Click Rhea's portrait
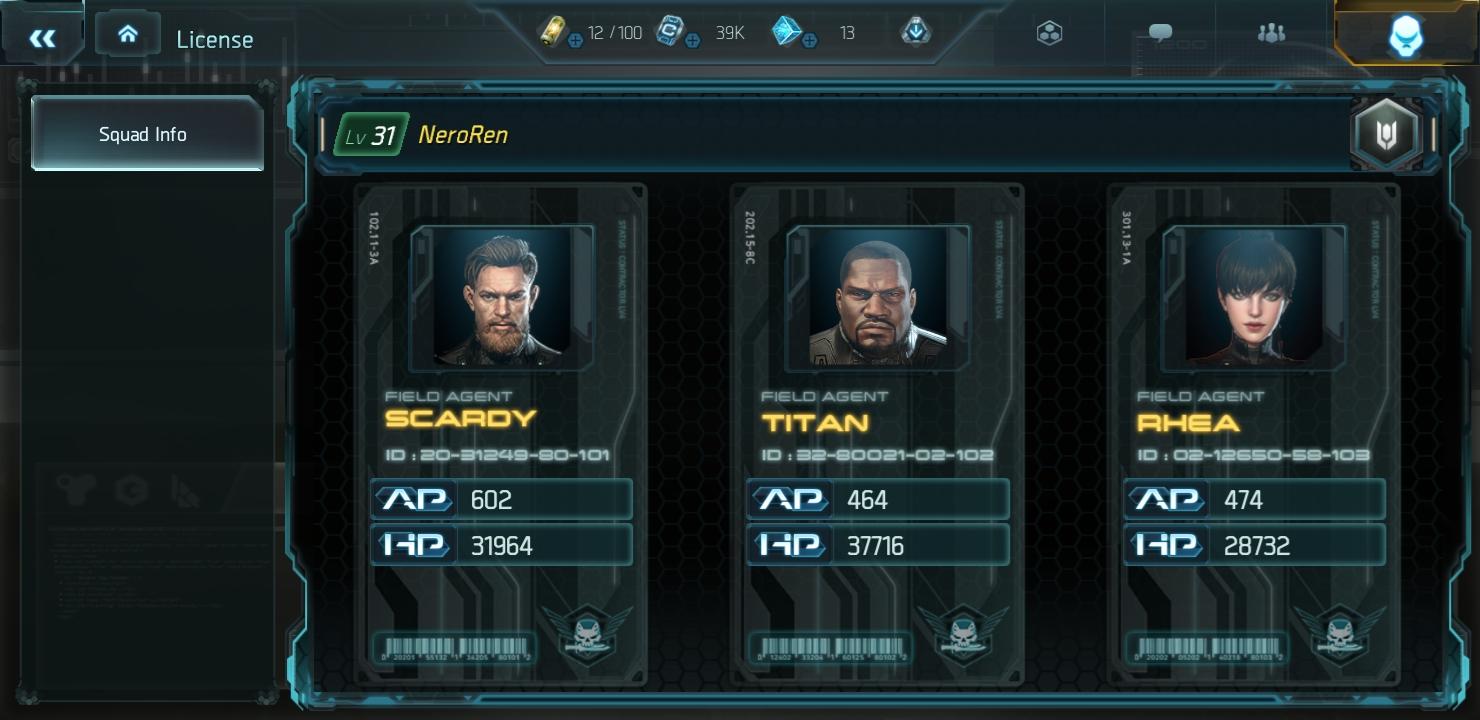 (x=1254, y=296)
